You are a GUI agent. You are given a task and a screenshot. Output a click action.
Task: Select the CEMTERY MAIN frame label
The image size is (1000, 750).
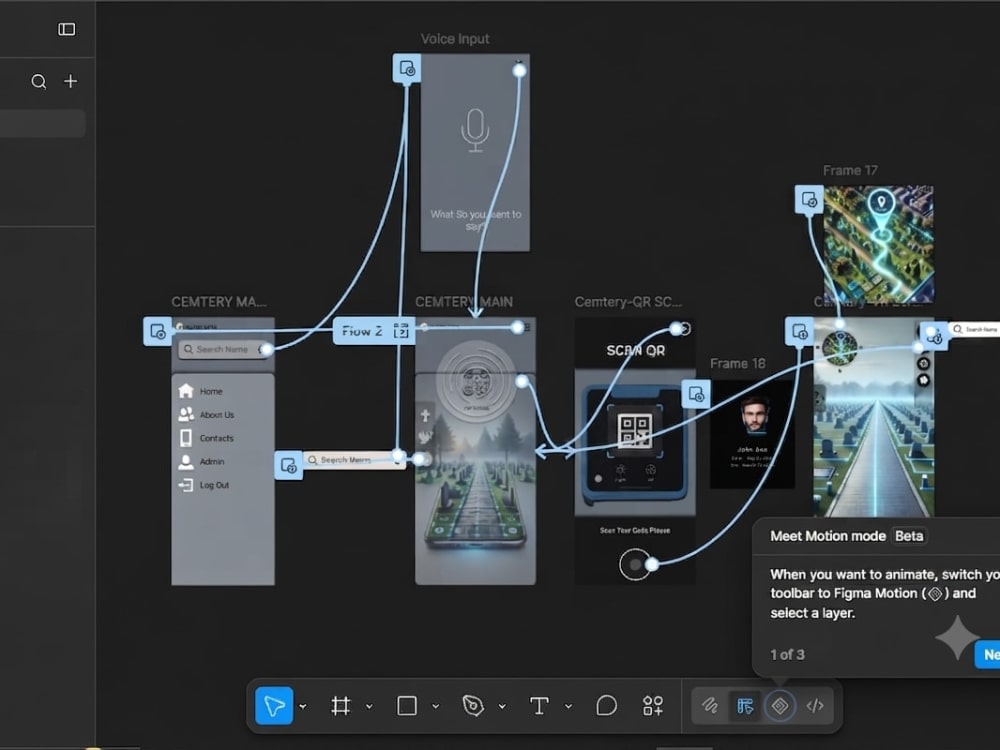464,302
